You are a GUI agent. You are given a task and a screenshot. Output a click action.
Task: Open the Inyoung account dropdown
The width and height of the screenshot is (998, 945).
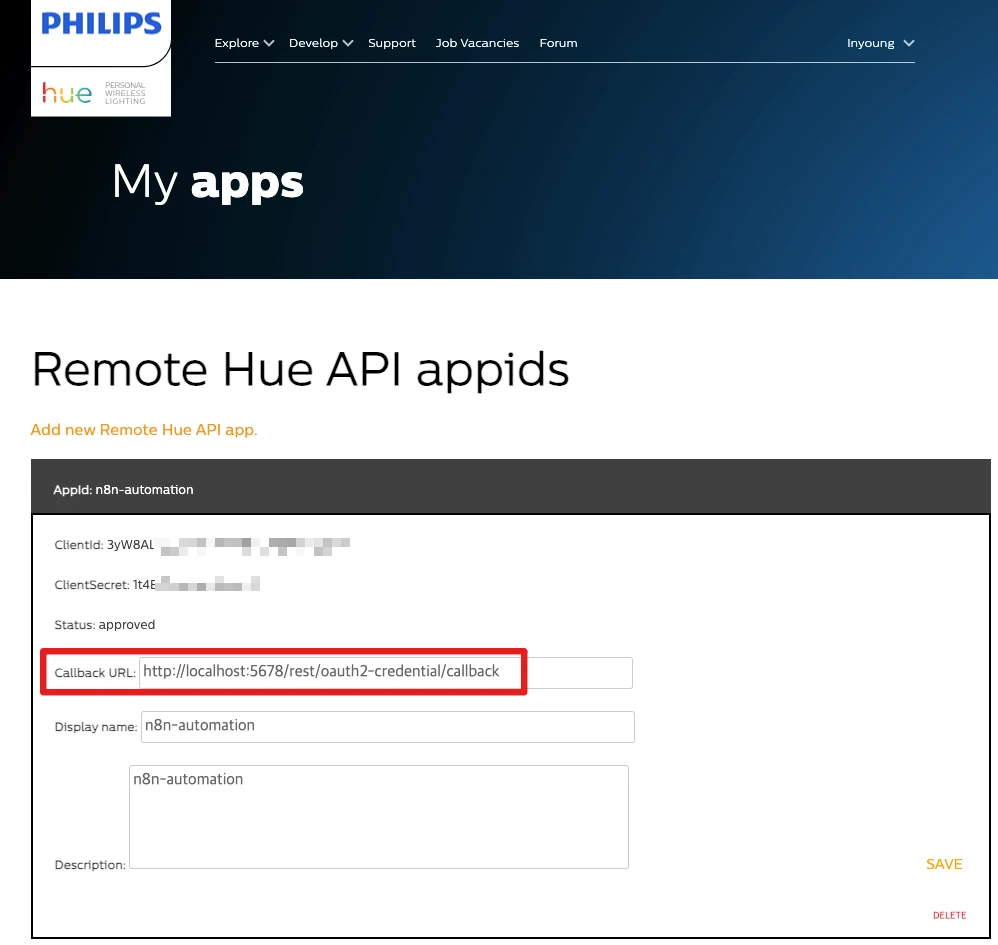880,43
